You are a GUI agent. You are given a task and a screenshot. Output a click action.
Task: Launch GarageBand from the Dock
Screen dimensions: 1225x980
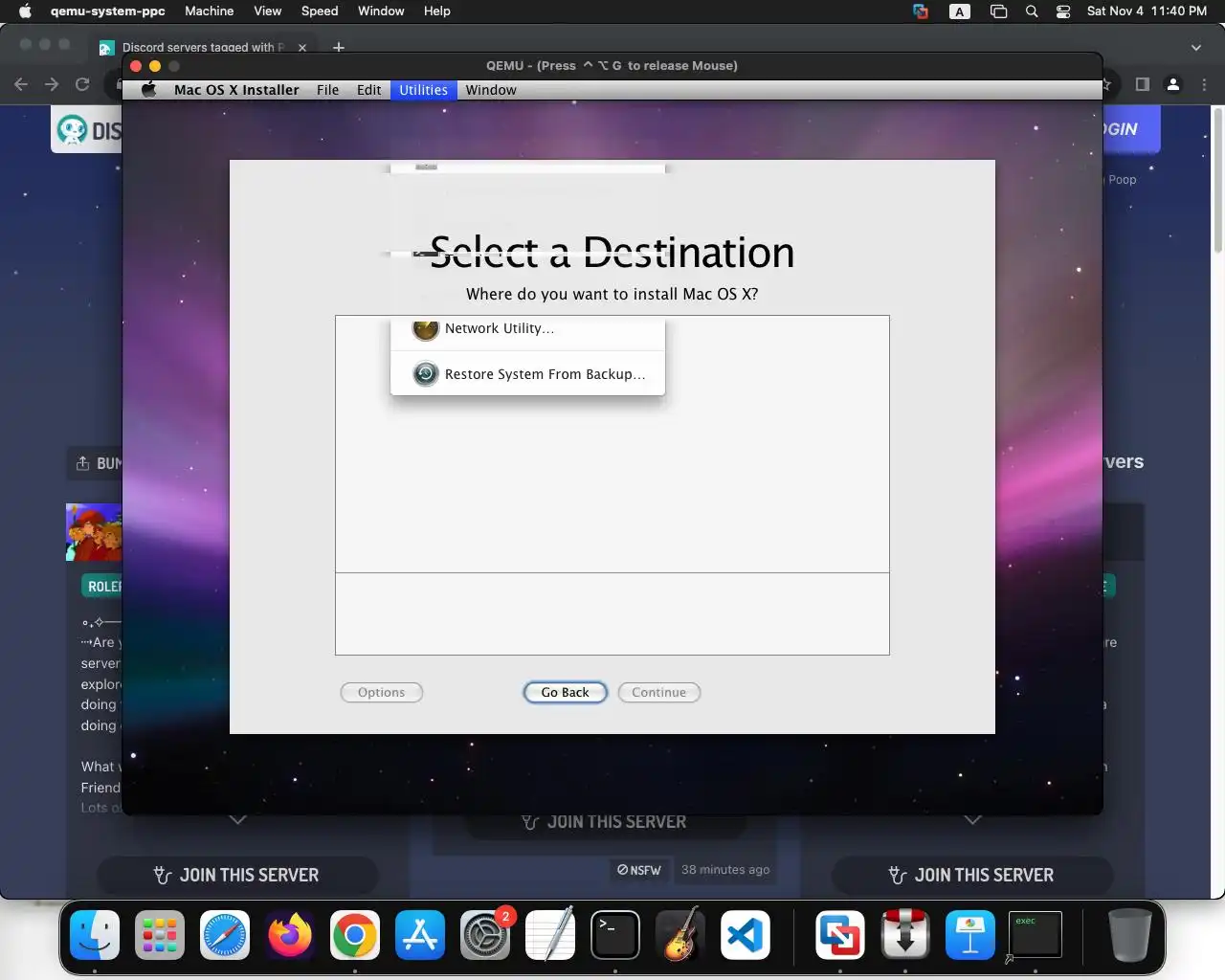click(x=680, y=935)
